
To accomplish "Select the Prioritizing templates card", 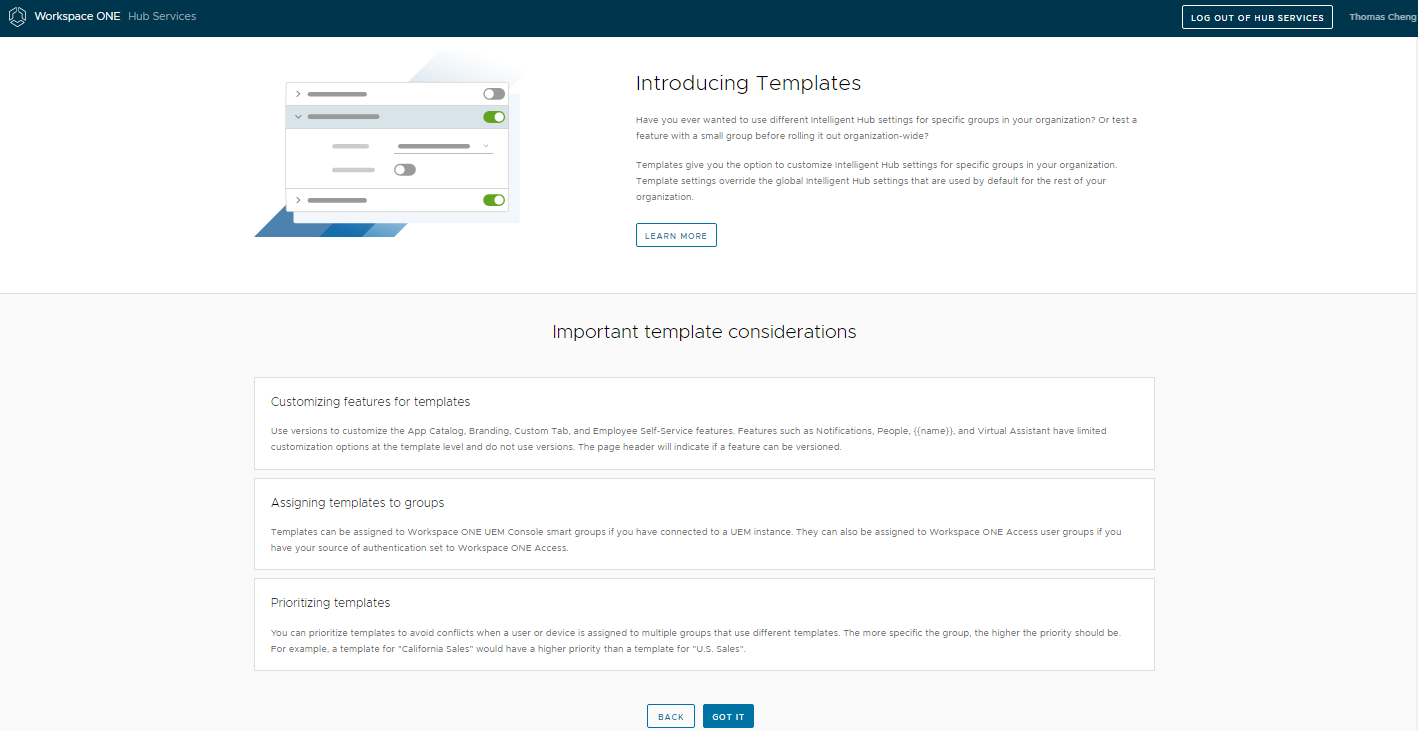I will [x=704, y=624].
